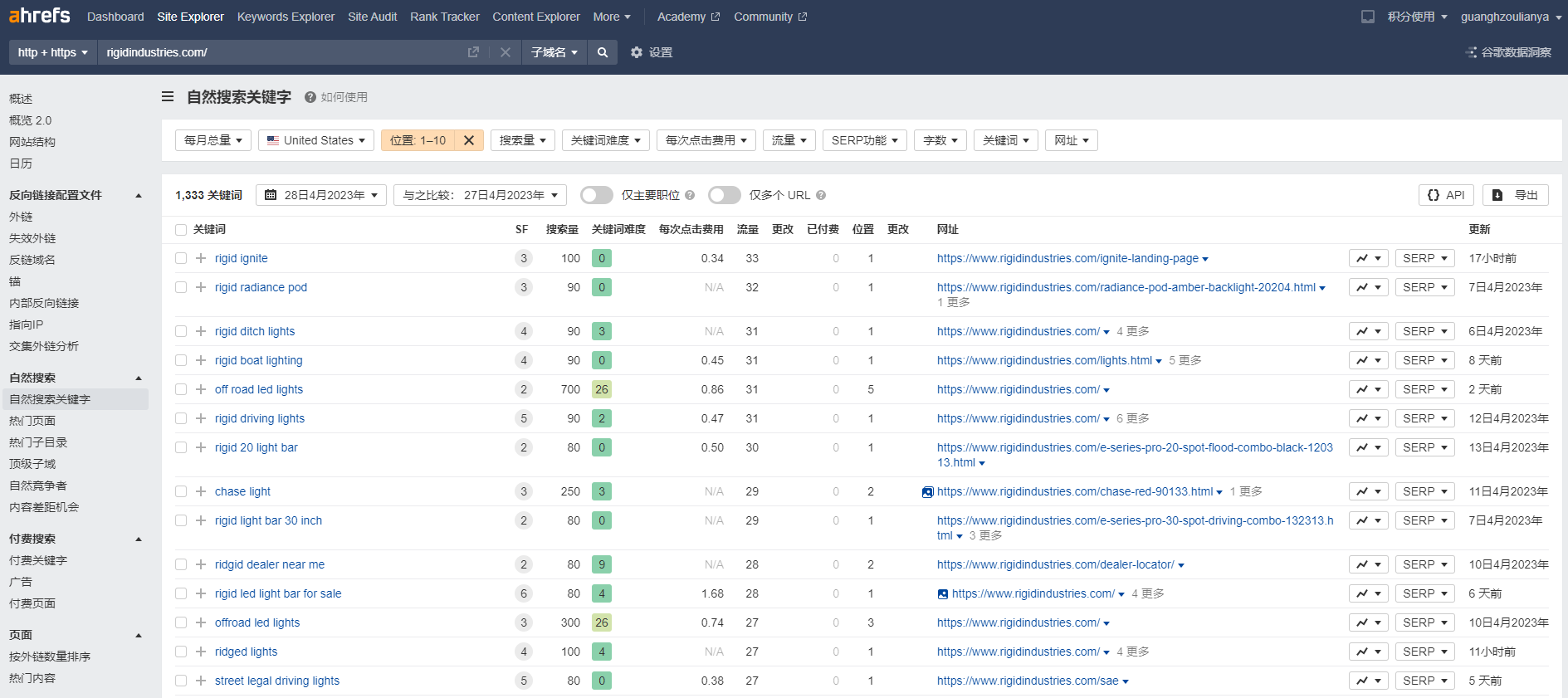Check the rigid boat lighting checkbox
Screen dimensions: 1568x698
tap(181, 360)
